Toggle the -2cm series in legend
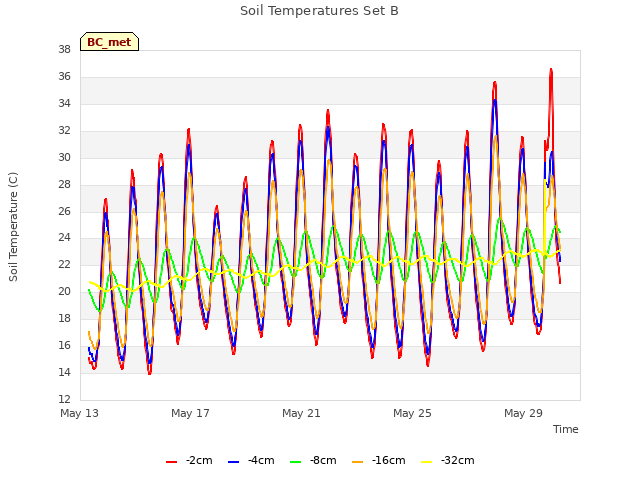The height and width of the screenshot is (480, 640). pos(189,461)
